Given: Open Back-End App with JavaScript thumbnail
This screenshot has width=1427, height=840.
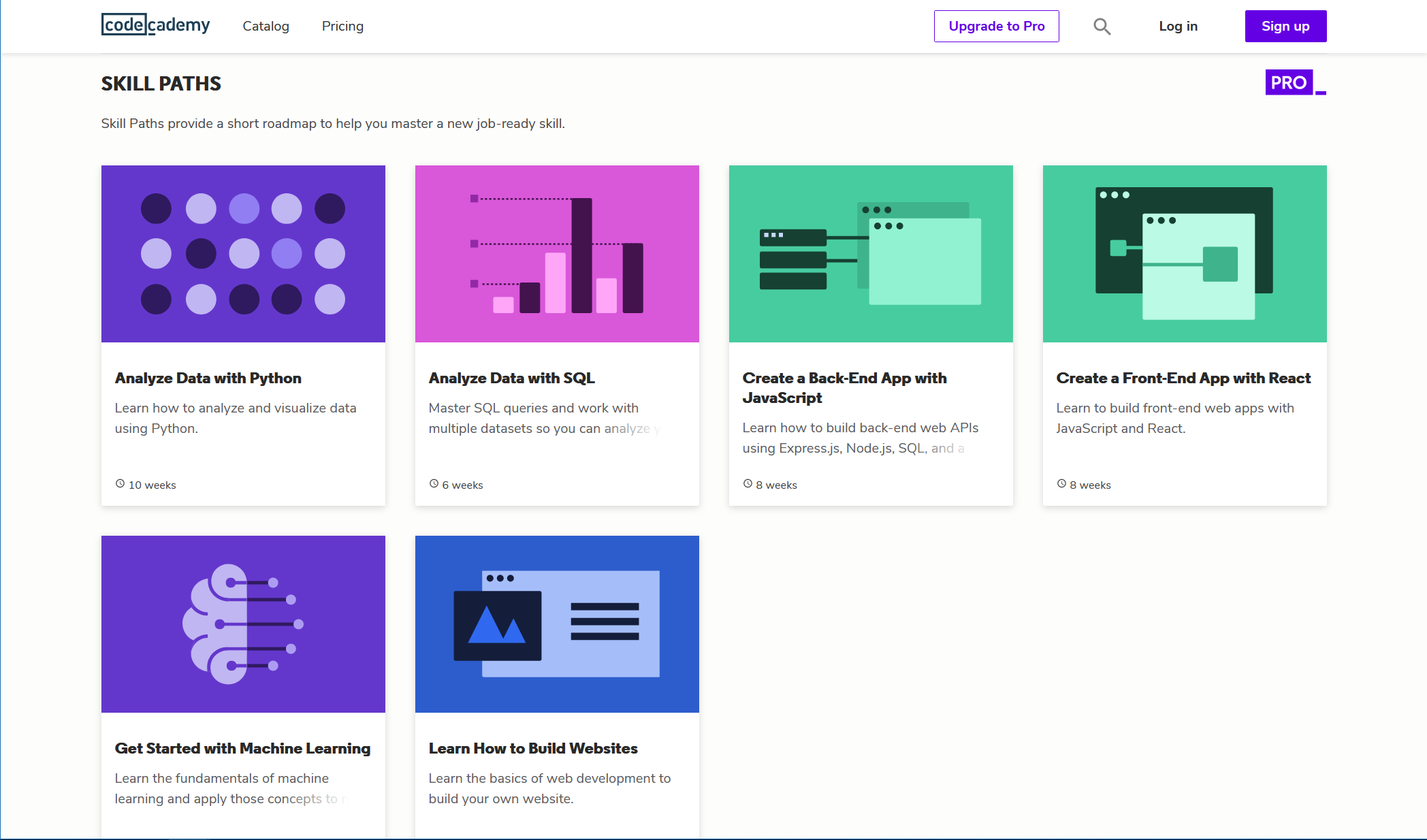Looking at the screenshot, I should (x=871, y=254).
